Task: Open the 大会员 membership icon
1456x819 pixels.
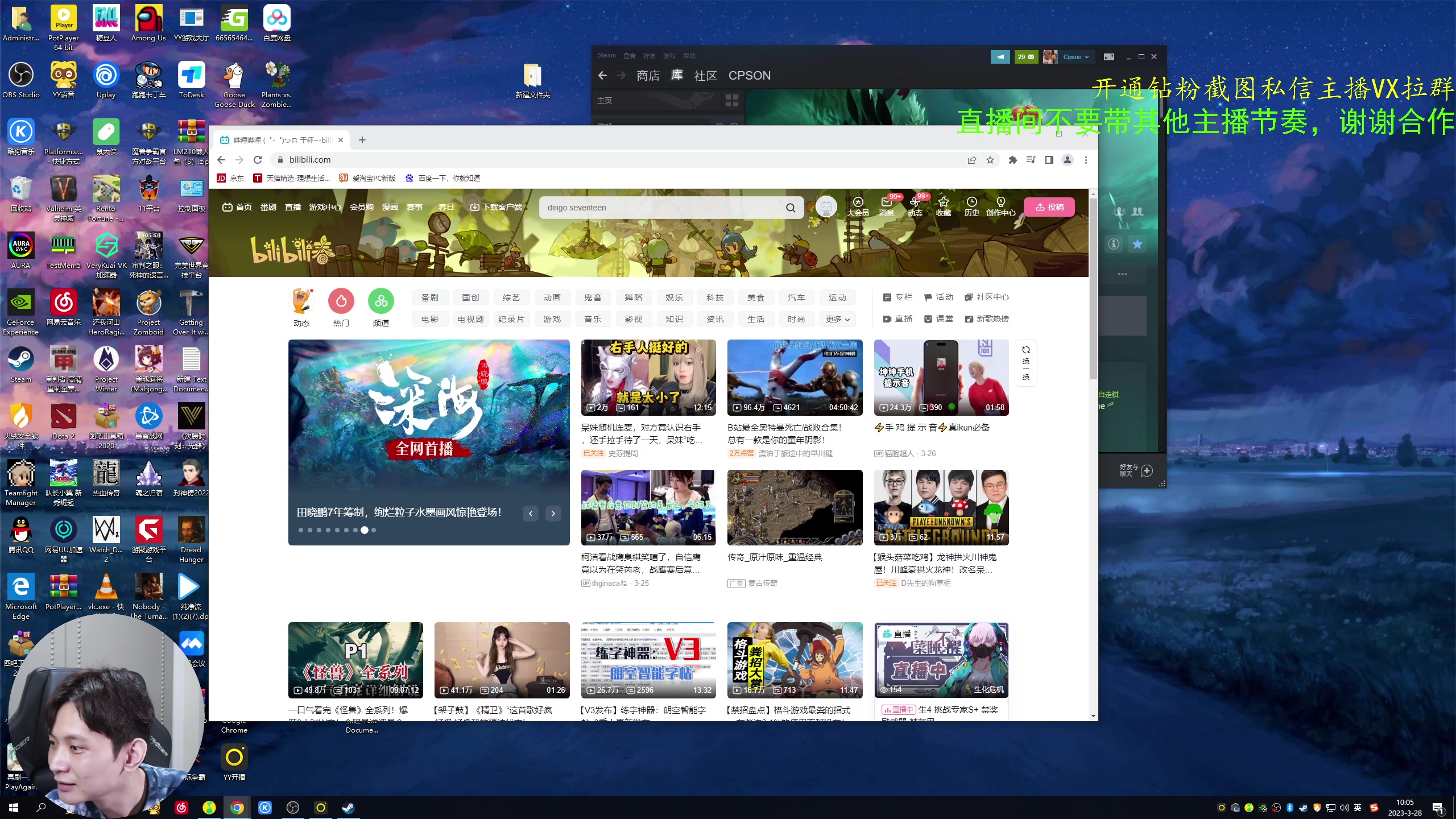Action: [858, 206]
